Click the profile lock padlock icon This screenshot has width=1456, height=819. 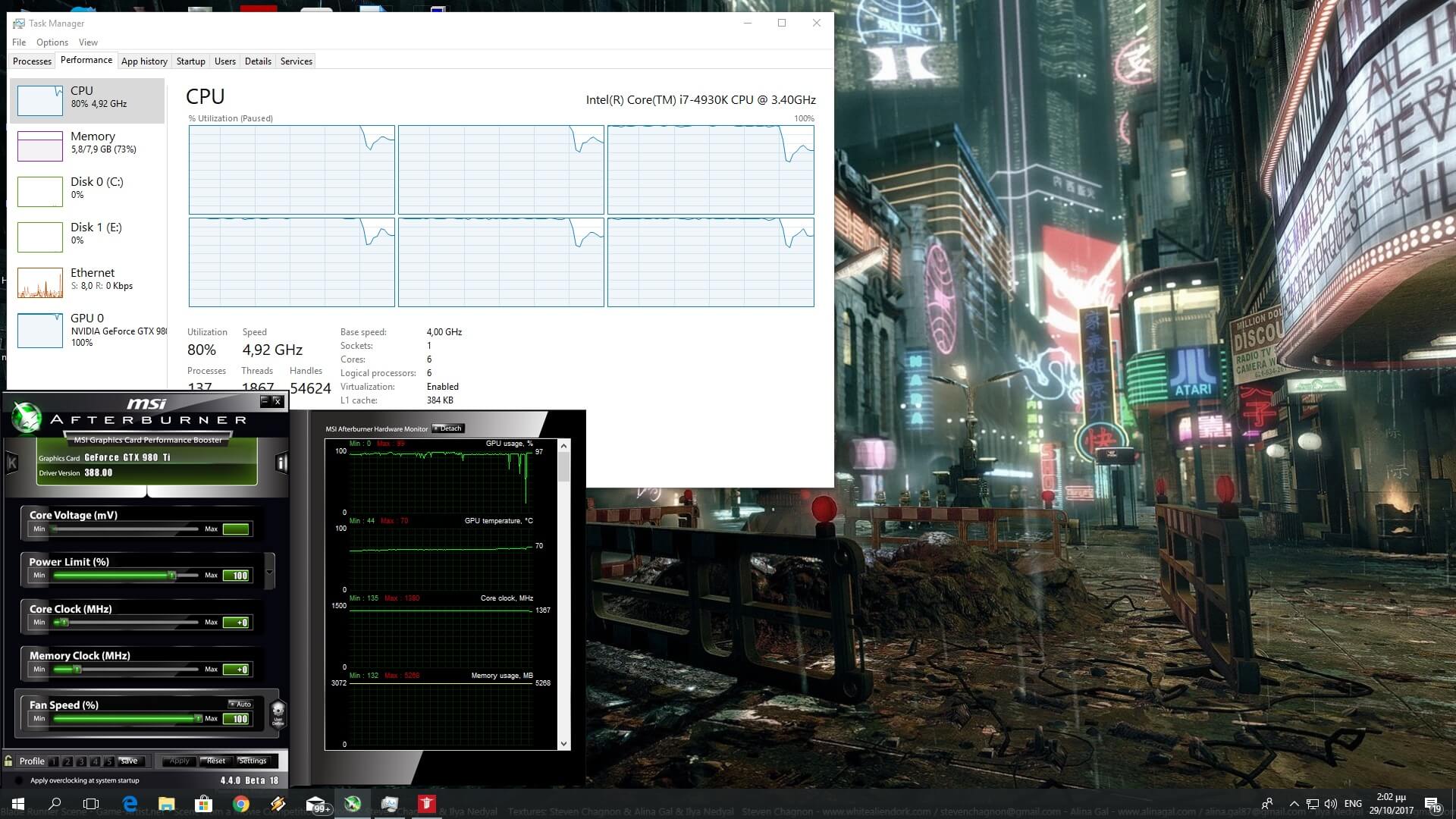[x=8, y=761]
